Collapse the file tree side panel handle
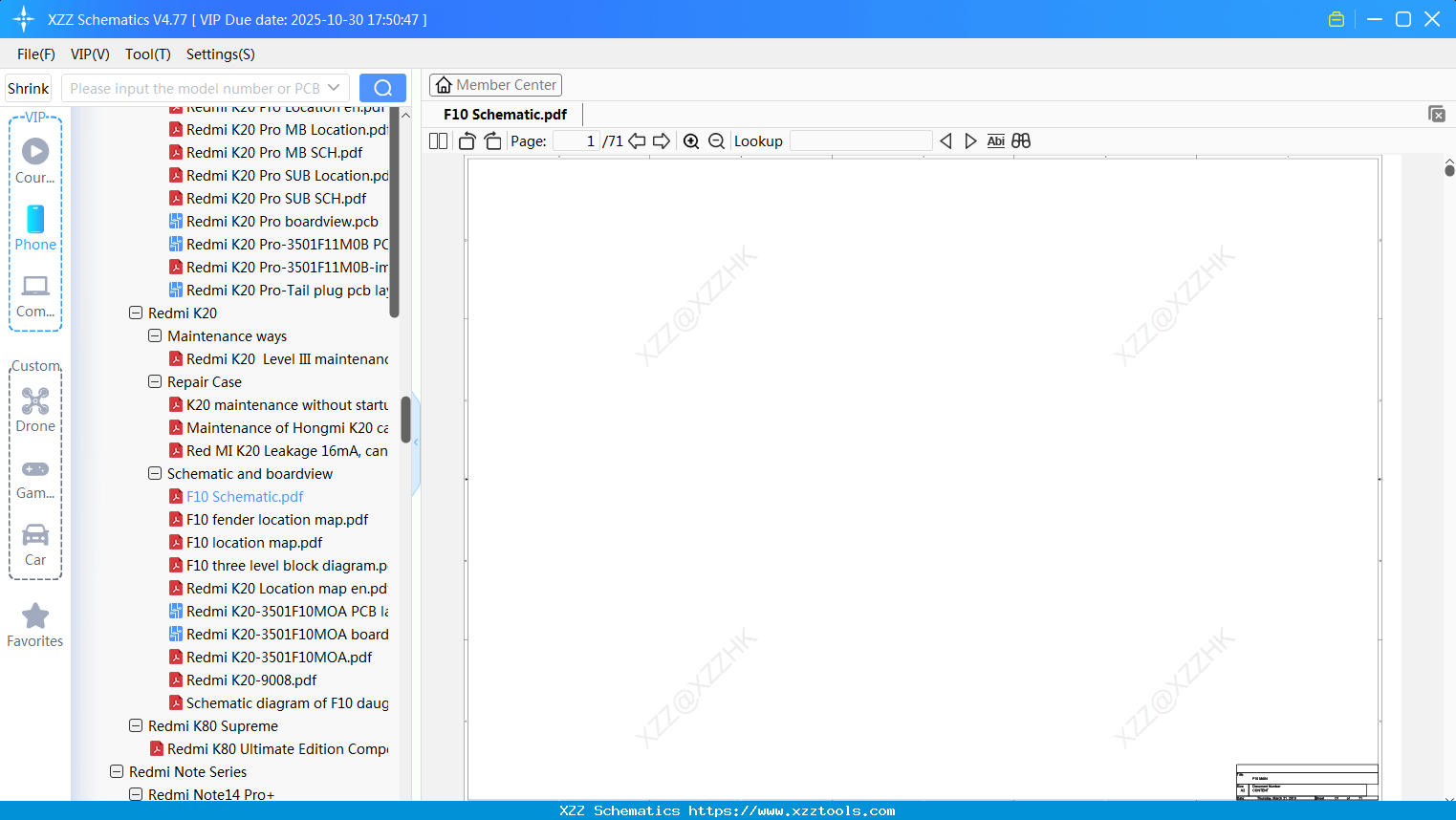 click(416, 442)
